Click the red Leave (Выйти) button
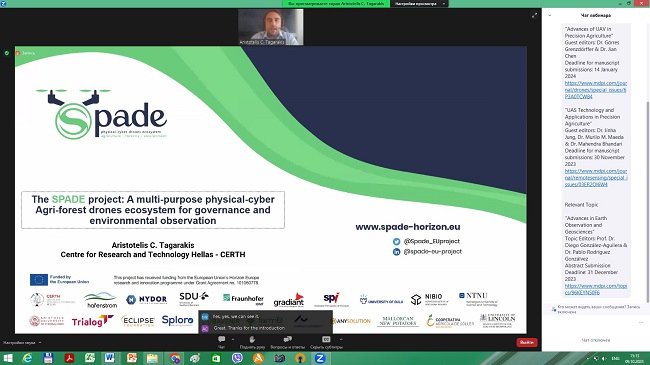Image resolution: width=650 pixels, height=365 pixels. tap(527, 342)
